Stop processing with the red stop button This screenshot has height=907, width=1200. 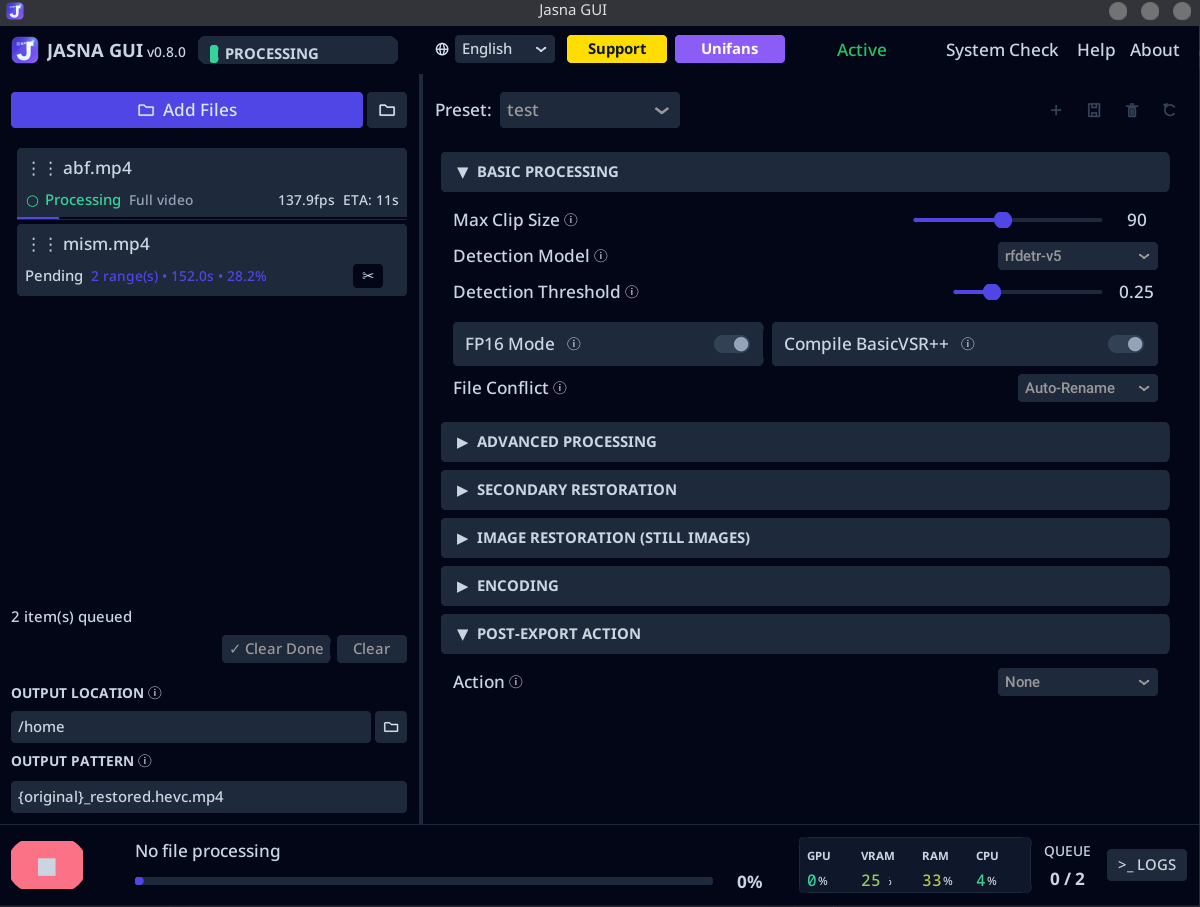click(47, 865)
